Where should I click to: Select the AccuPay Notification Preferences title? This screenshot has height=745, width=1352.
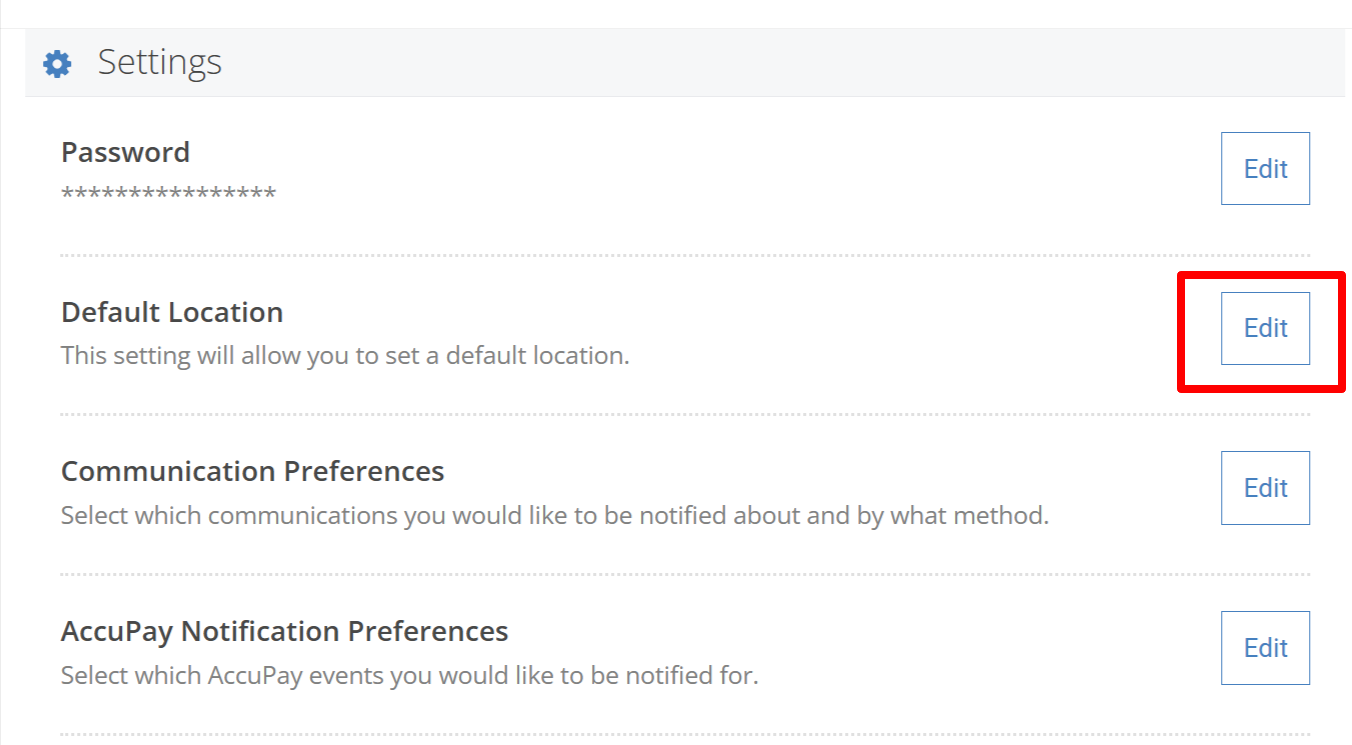click(x=285, y=631)
